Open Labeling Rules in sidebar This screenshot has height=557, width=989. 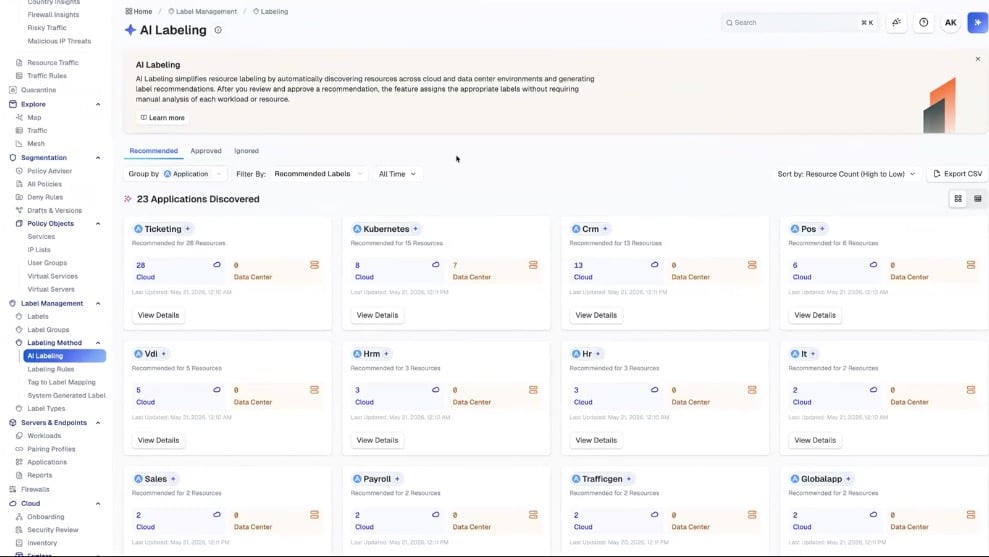click(50, 369)
